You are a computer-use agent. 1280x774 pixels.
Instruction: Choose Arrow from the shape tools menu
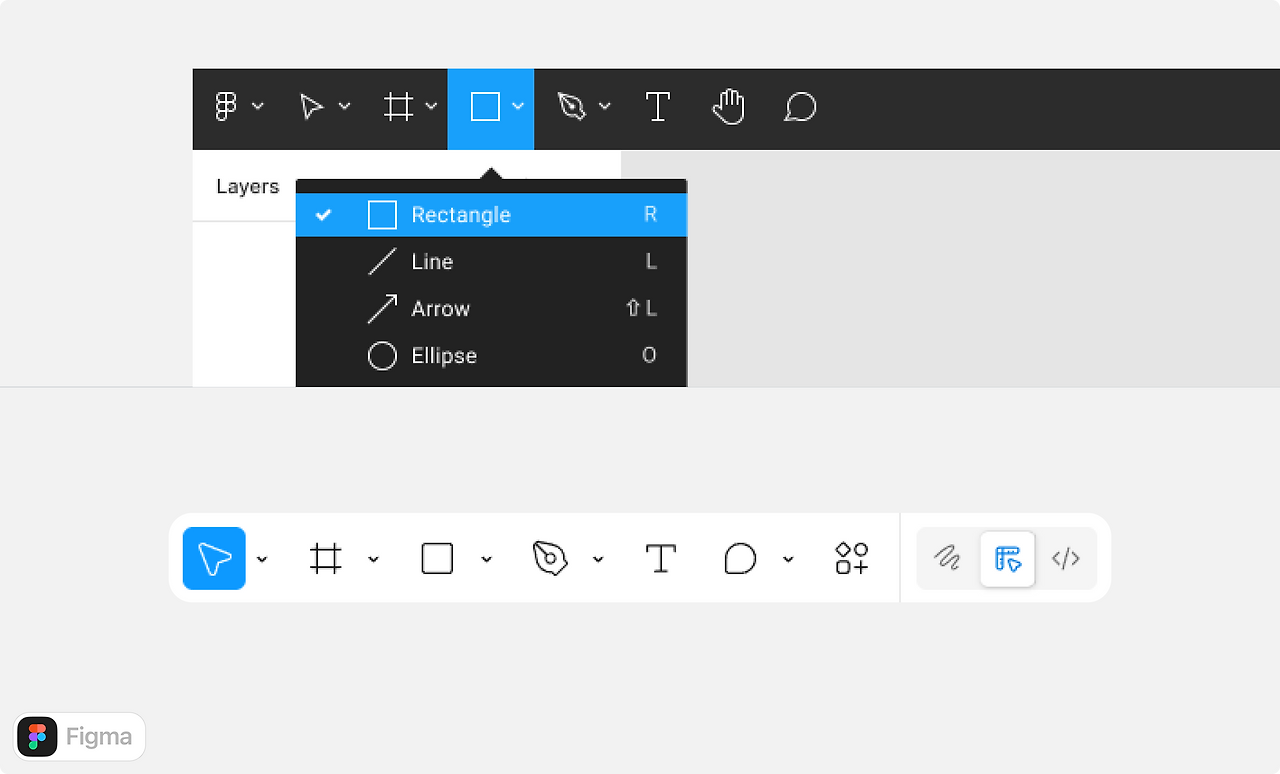491,309
